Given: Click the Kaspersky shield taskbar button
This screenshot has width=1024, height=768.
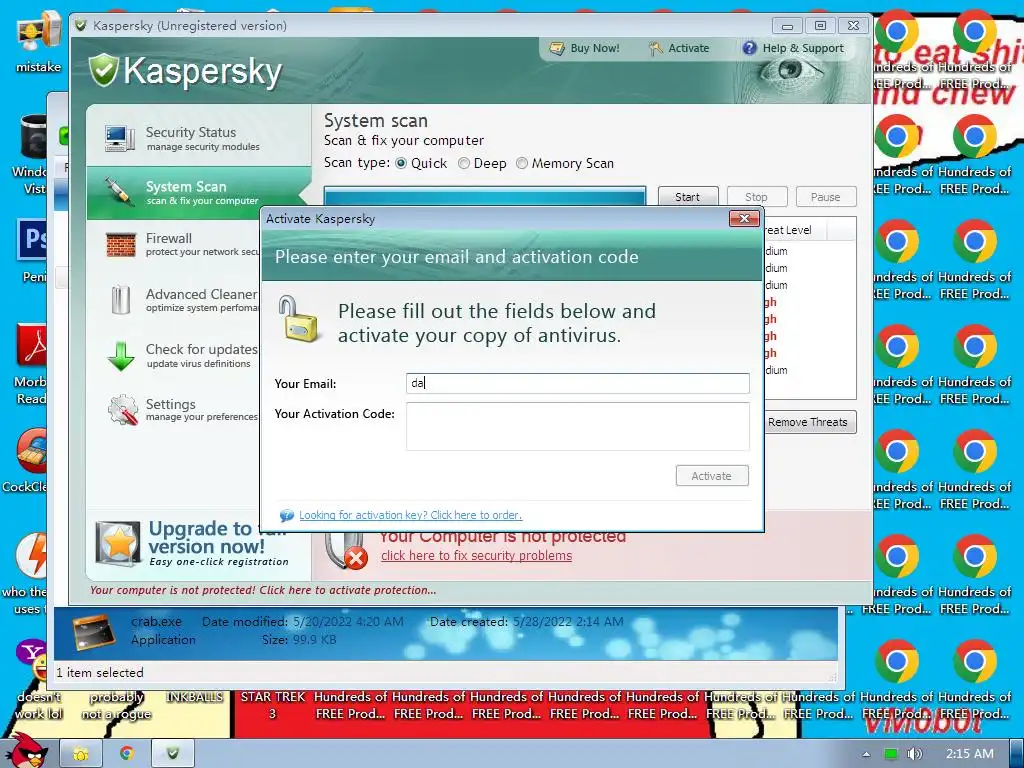Looking at the screenshot, I should coord(173,754).
